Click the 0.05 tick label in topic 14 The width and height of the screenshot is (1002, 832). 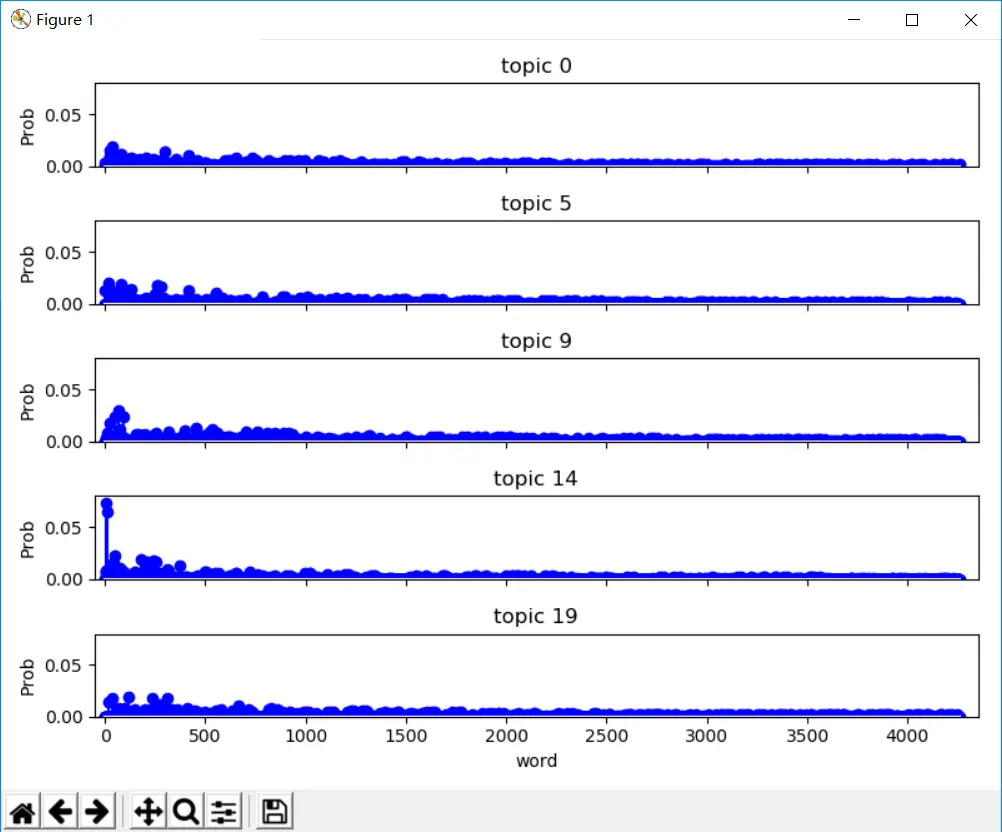pos(64,528)
